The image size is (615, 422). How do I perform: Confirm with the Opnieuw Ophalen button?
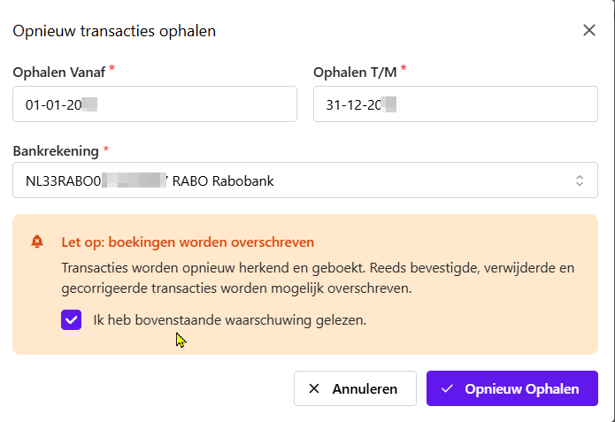pyautogui.click(x=512, y=388)
